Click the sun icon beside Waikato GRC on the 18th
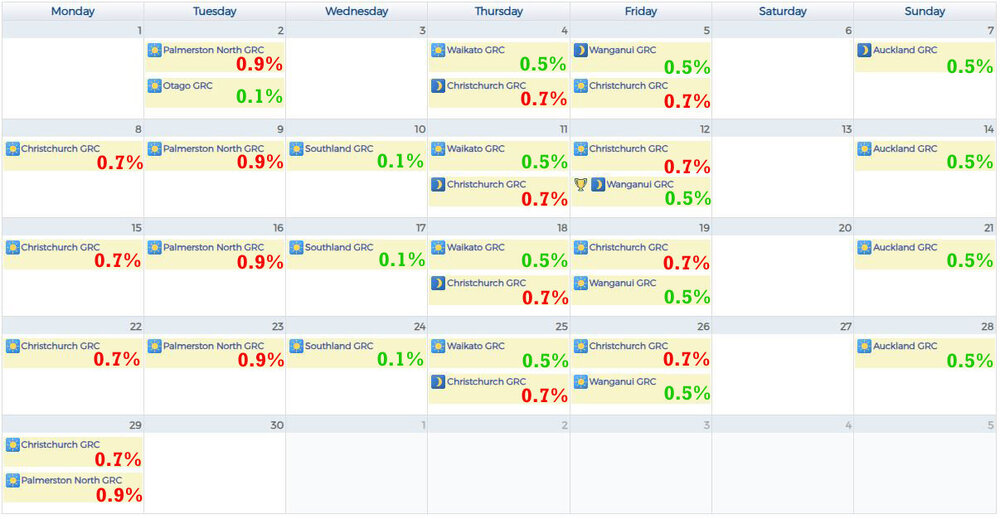Image resolution: width=1000 pixels, height=519 pixels. (438, 248)
